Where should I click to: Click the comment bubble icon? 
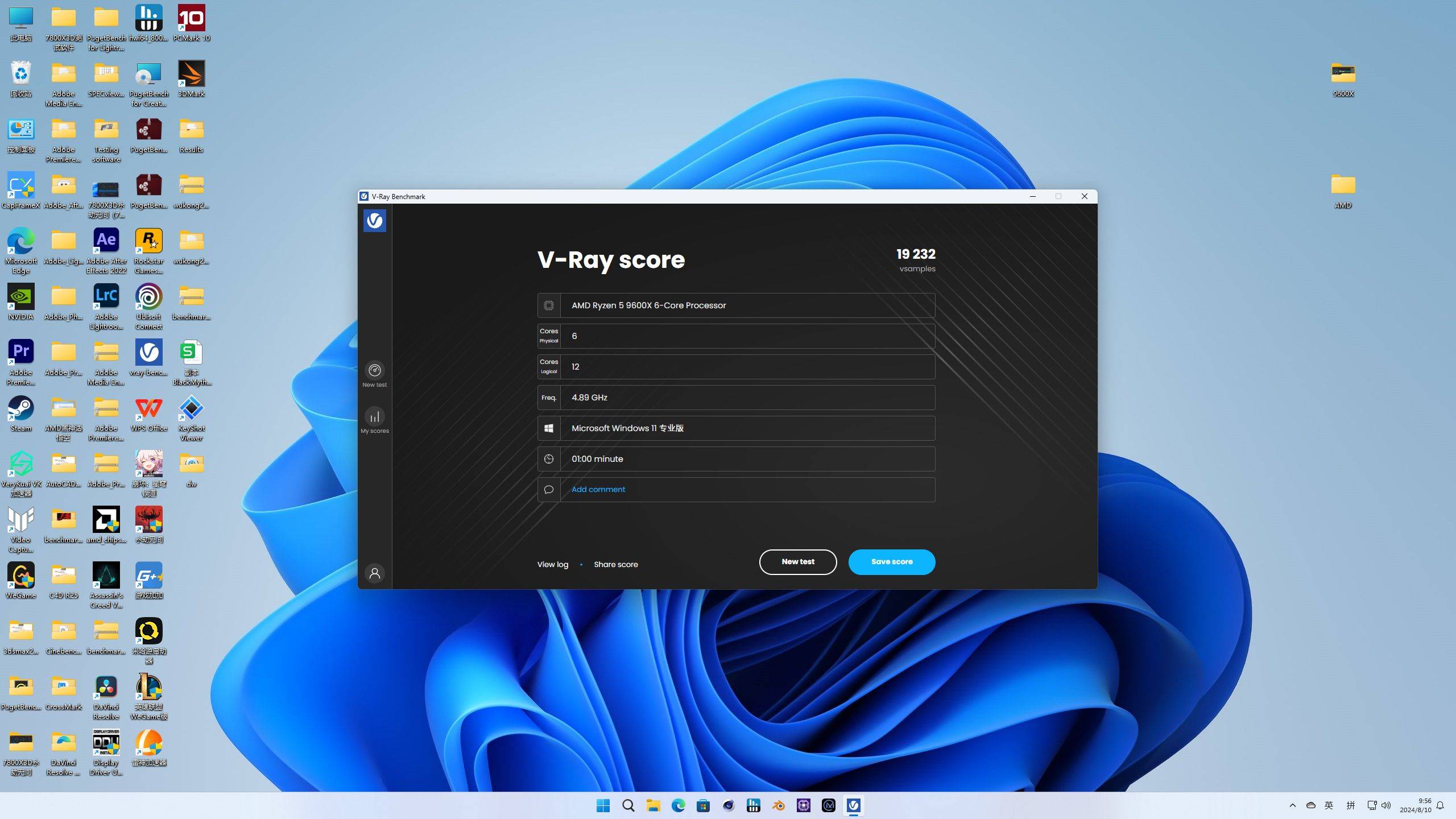(x=548, y=489)
